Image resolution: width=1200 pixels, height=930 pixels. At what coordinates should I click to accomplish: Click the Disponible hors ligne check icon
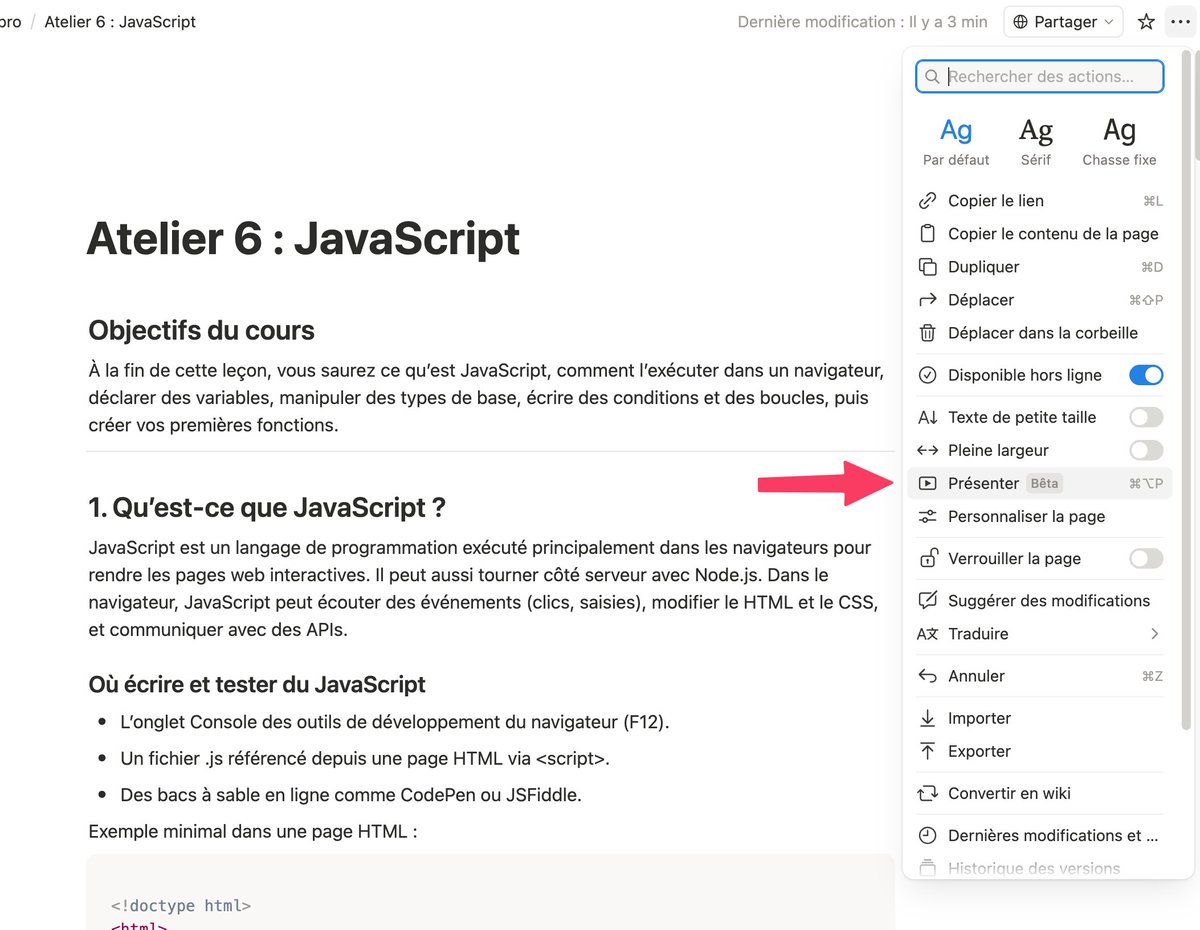point(928,375)
